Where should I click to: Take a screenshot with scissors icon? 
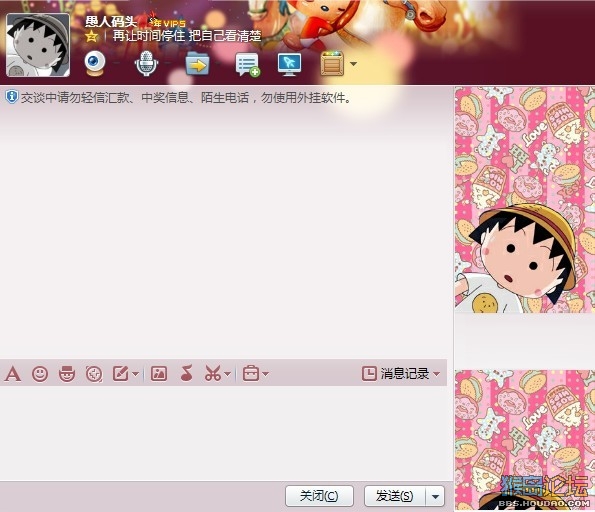(213, 374)
